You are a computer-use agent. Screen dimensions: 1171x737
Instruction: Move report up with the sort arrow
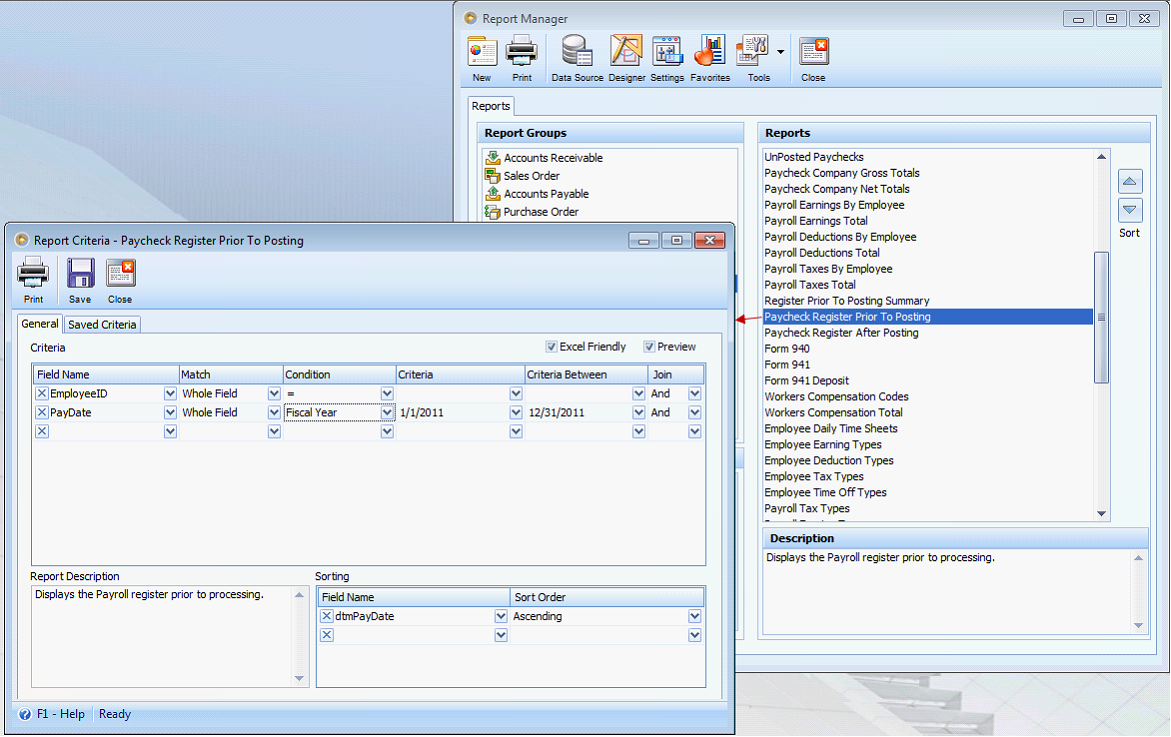pyautogui.click(x=1130, y=182)
